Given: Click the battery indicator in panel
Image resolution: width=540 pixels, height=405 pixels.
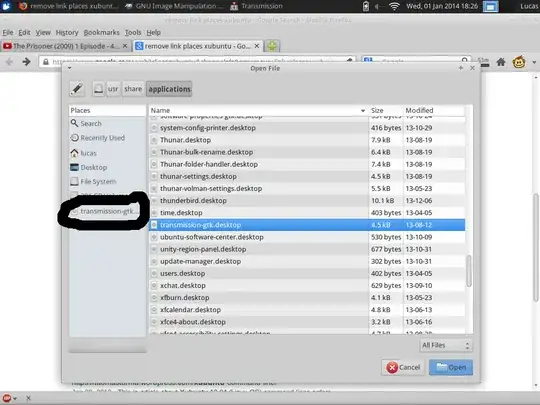Looking at the screenshot, I should 366,6.
